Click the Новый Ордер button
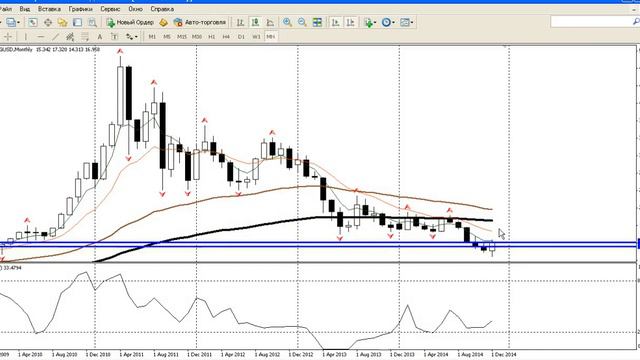 pos(130,22)
